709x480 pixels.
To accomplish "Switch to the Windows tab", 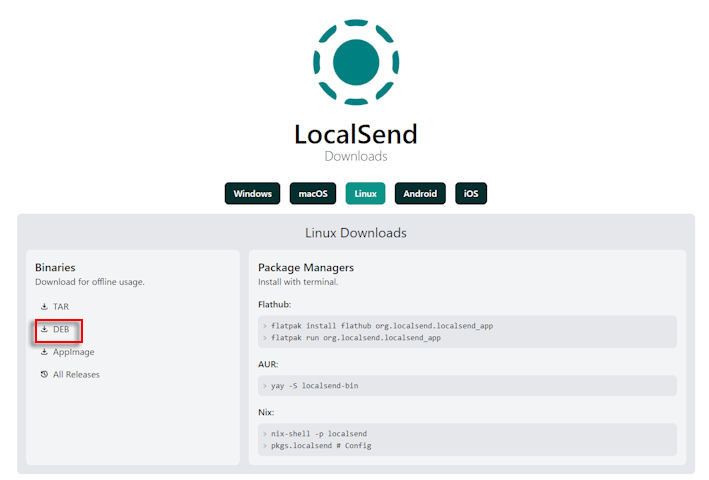I will point(252,193).
